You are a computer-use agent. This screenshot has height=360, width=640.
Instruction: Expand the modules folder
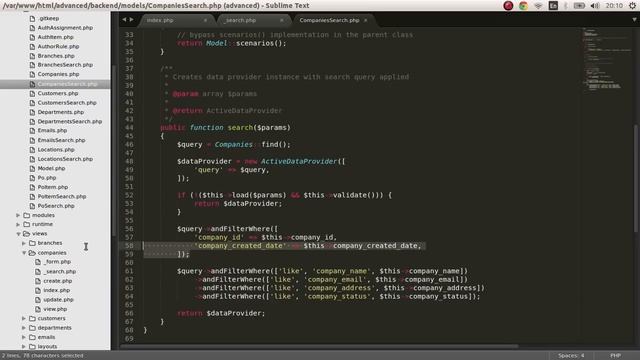18,215
